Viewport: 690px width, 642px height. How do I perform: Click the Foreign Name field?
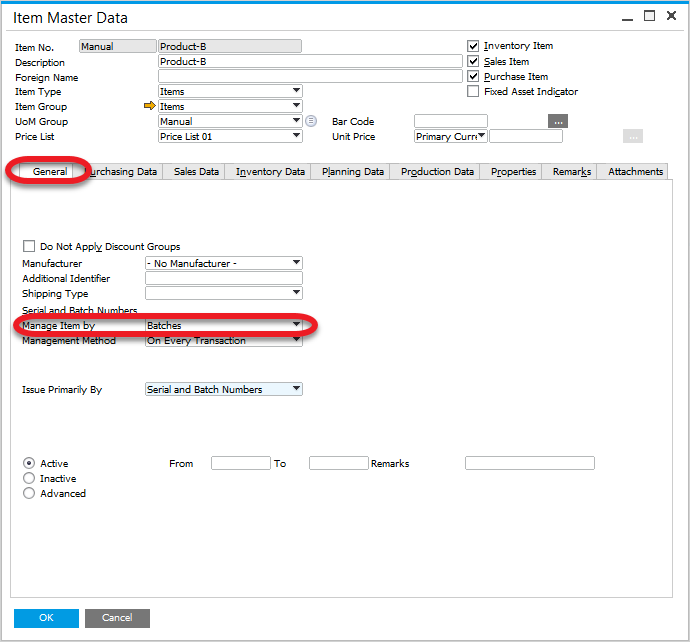point(310,76)
